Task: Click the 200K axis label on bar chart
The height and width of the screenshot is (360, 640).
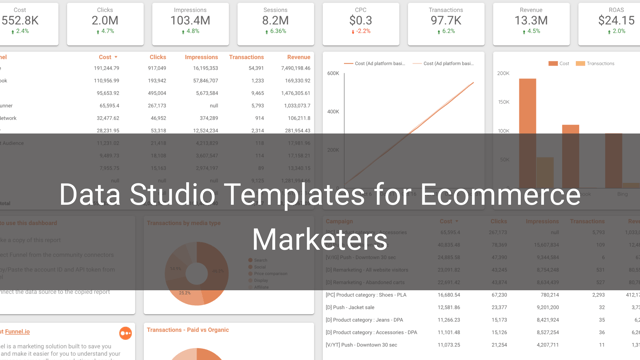Action: coord(503,73)
